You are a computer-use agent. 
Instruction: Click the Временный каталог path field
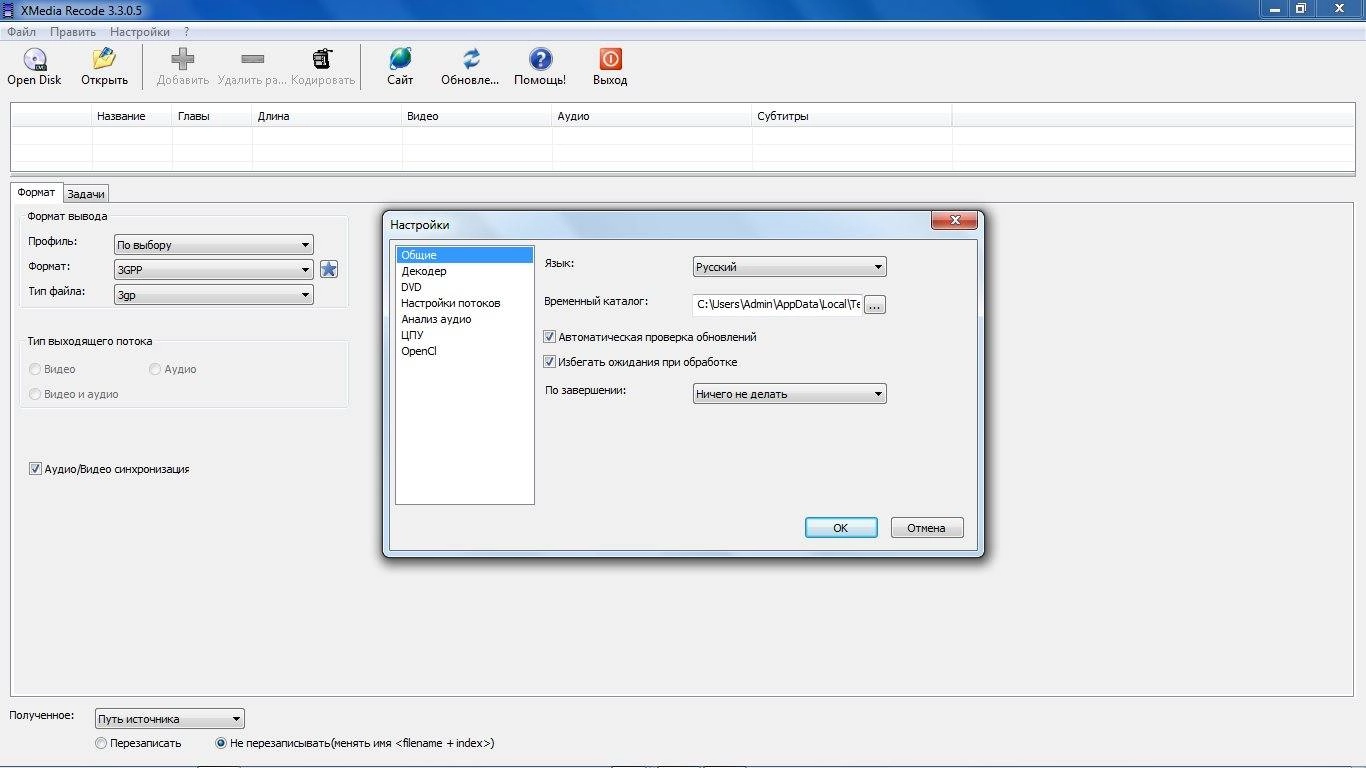click(x=777, y=305)
